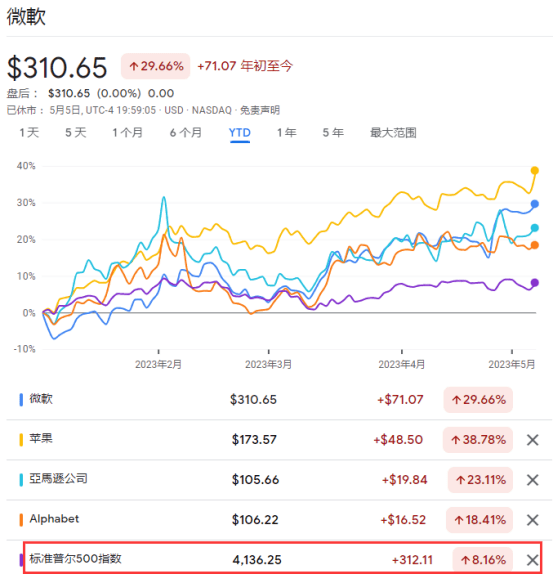Click the 盘后 after-hours price line
This screenshot has height=574, width=554.
click(90, 93)
